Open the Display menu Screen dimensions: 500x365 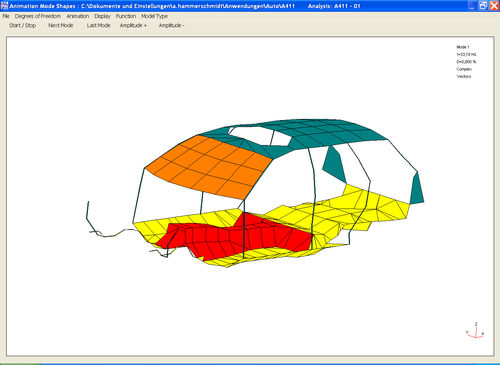pos(102,16)
